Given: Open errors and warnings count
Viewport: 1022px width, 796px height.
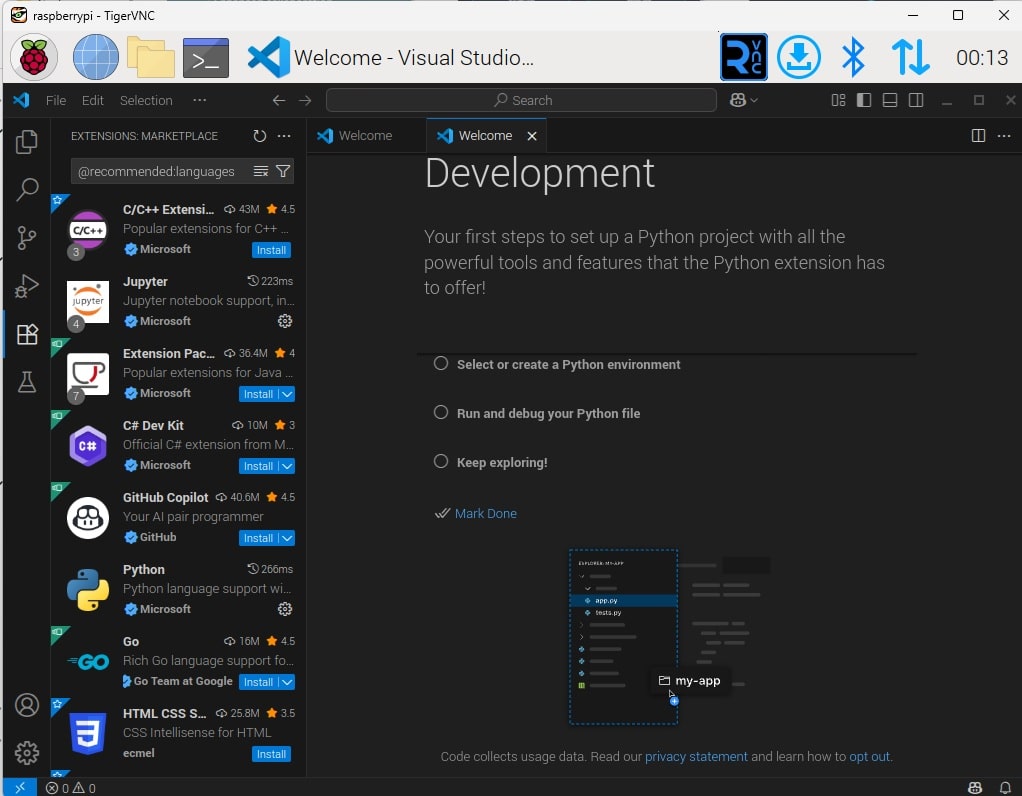Looking at the screenshot, I should point(71,788).
